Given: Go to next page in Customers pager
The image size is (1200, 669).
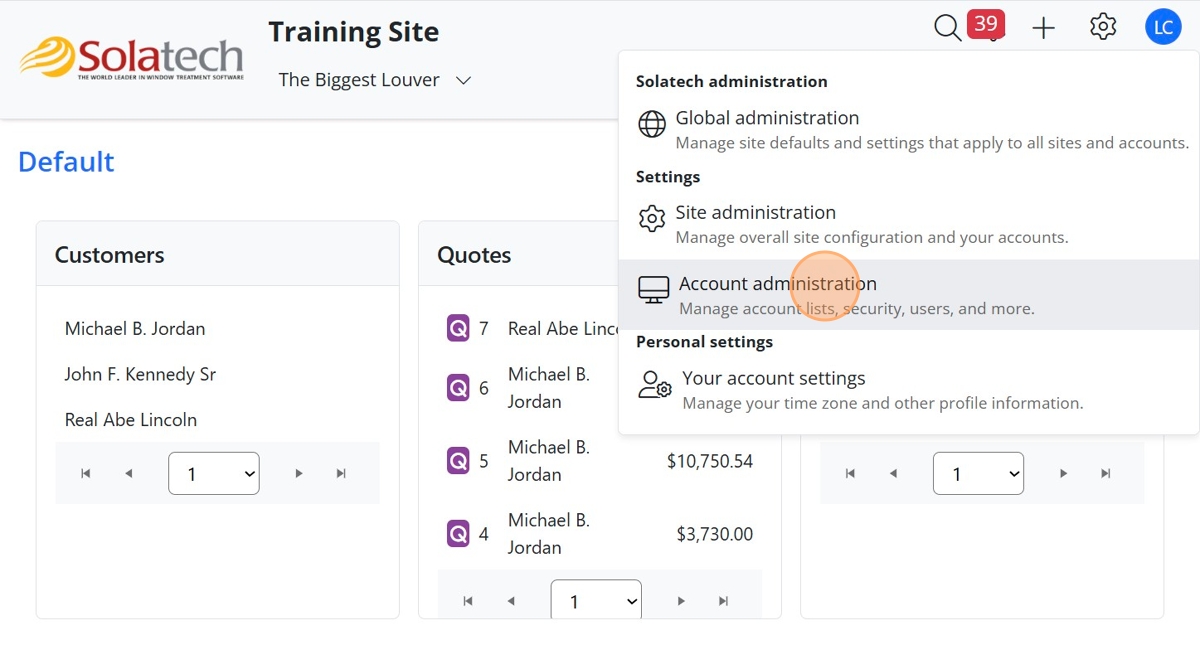Looking at the screenshot, I should click(x=299, y=473).
